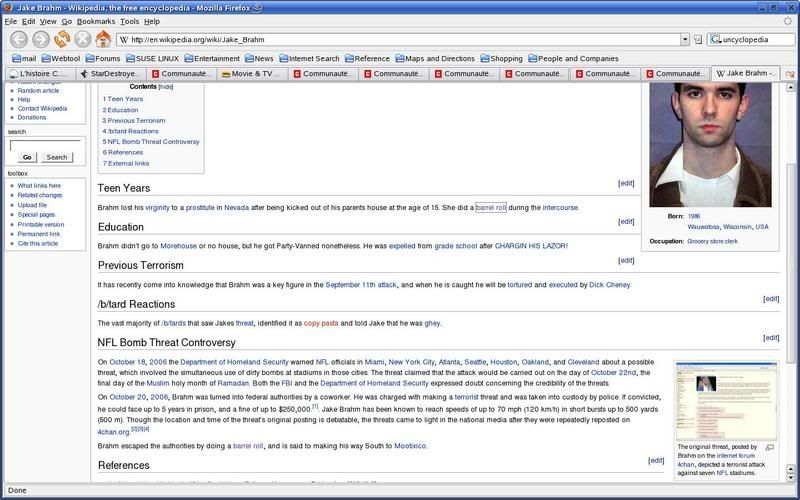Viewport: 800px width, 500px height.
Task: Open the News bookmark folder
Action: click(259, 59)
